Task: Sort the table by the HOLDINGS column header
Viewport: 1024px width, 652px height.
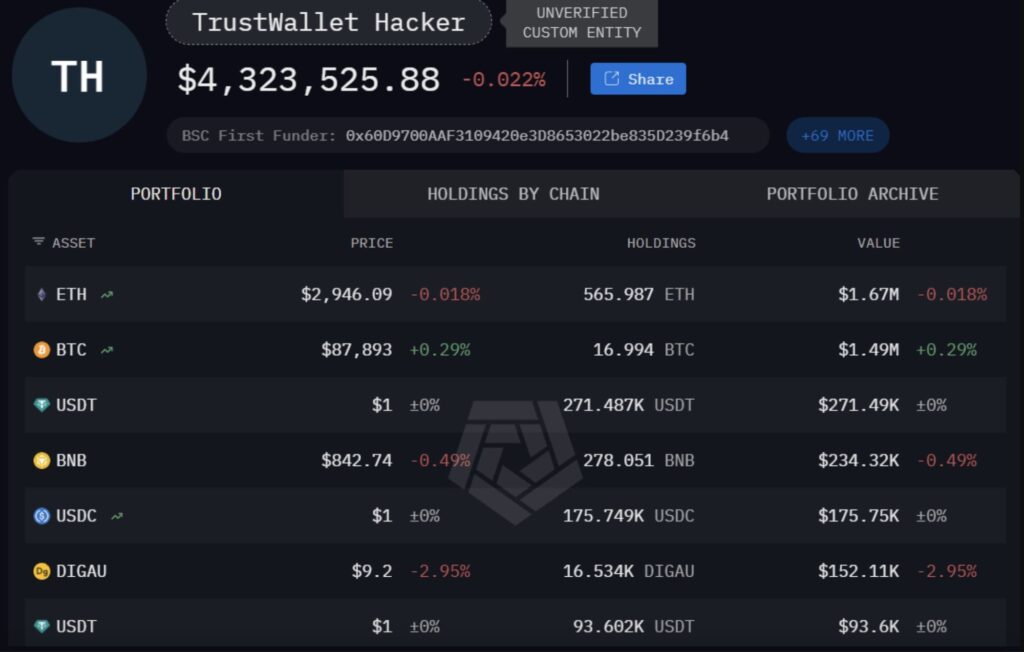Action: pos(661,243)
